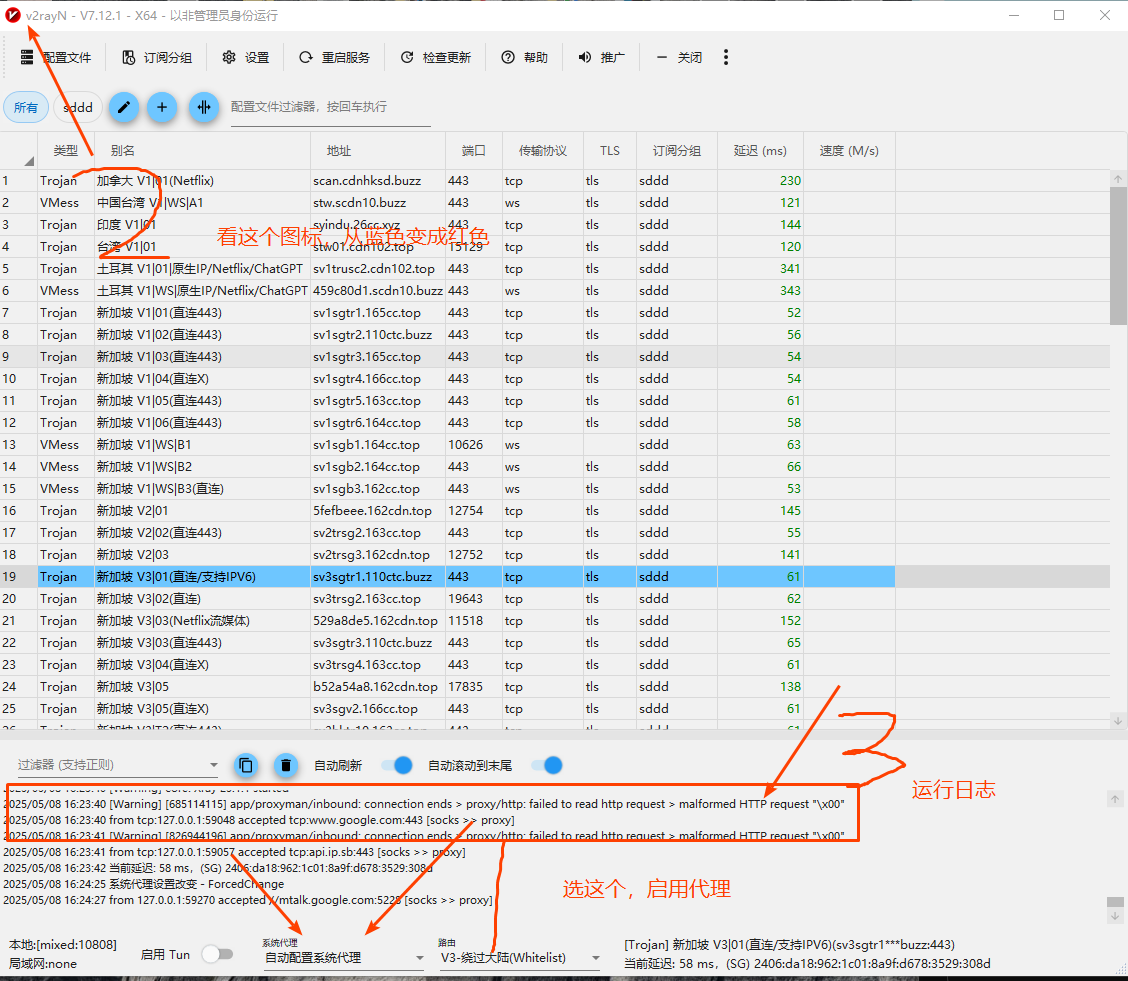Toggle the 自动滚动到末尾 switch
This screenshot has height=981, width=1128.
click(547, 766)
